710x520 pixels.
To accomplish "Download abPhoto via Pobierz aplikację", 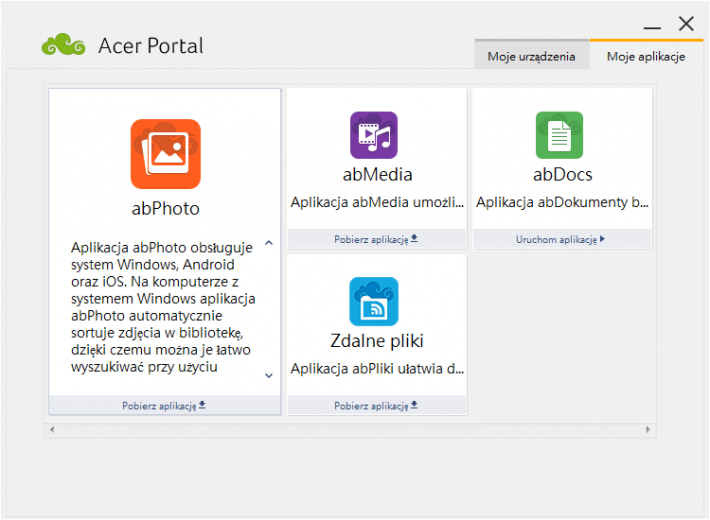I will [x=164, y=405].
